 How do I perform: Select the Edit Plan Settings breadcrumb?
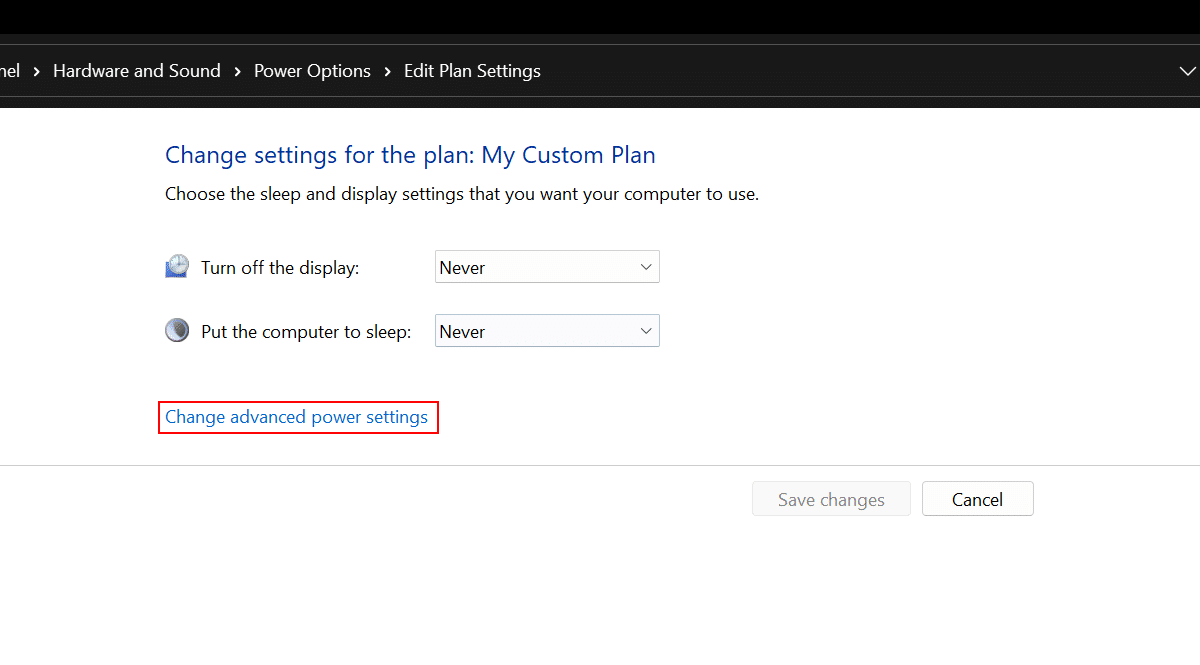pos(472,71)
